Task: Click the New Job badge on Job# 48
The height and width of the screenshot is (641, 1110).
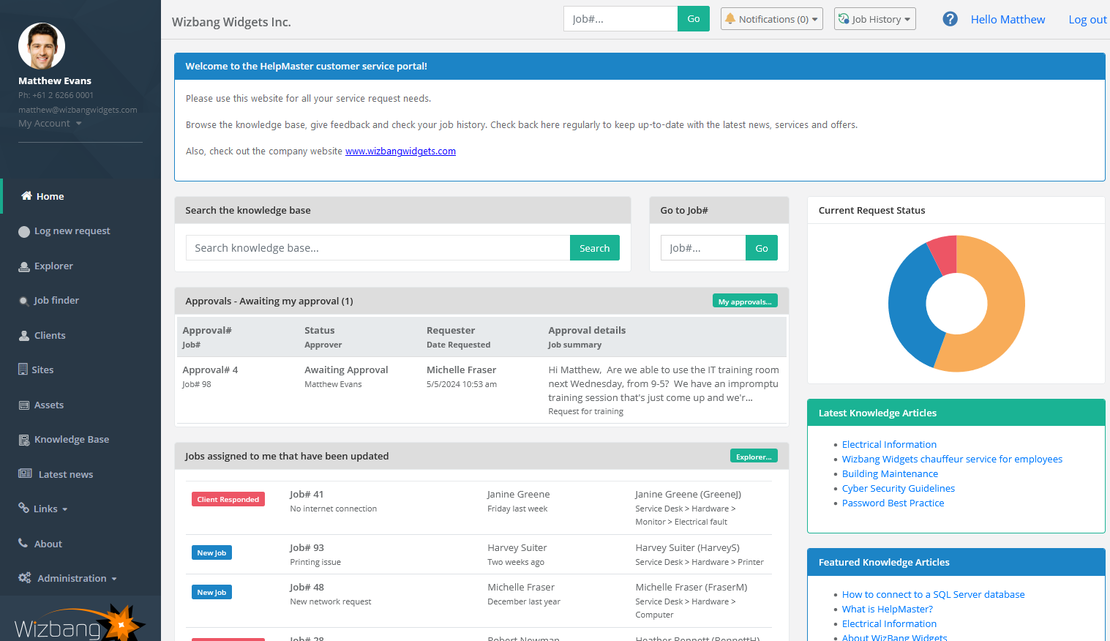Action: click(212, 592)
